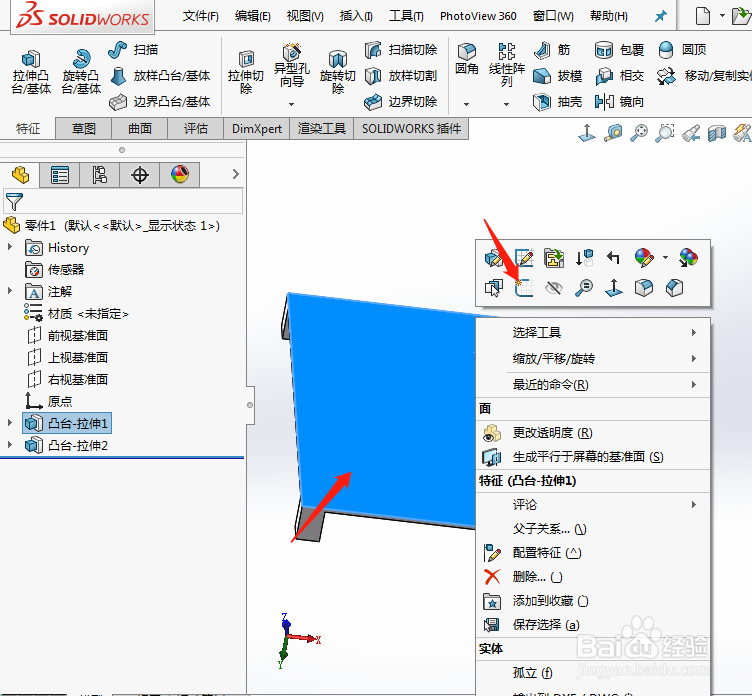Select the Linear Pattern (线性阵列) tool
This screenshot has width=752, height=696.
pos(506,65)
